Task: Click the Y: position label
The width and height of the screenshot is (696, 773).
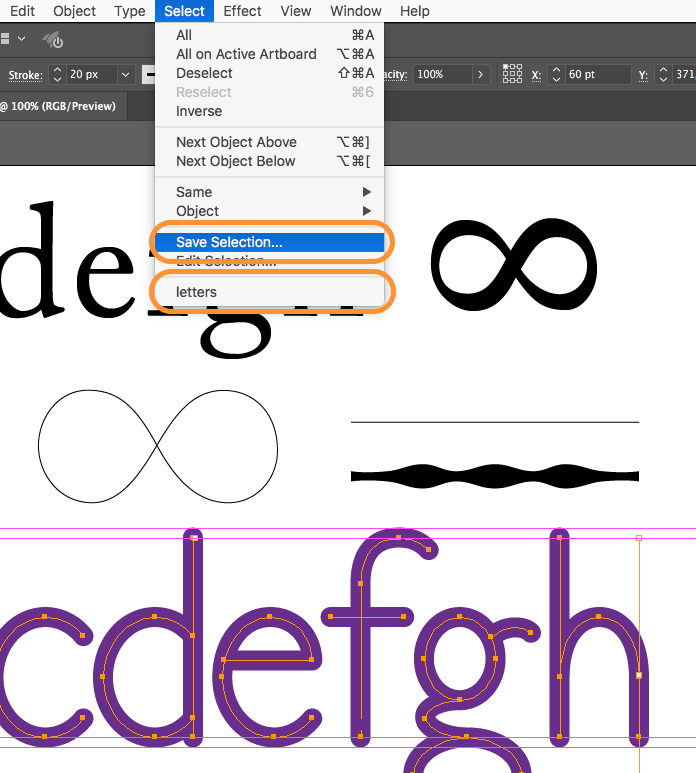Action: 643,75
